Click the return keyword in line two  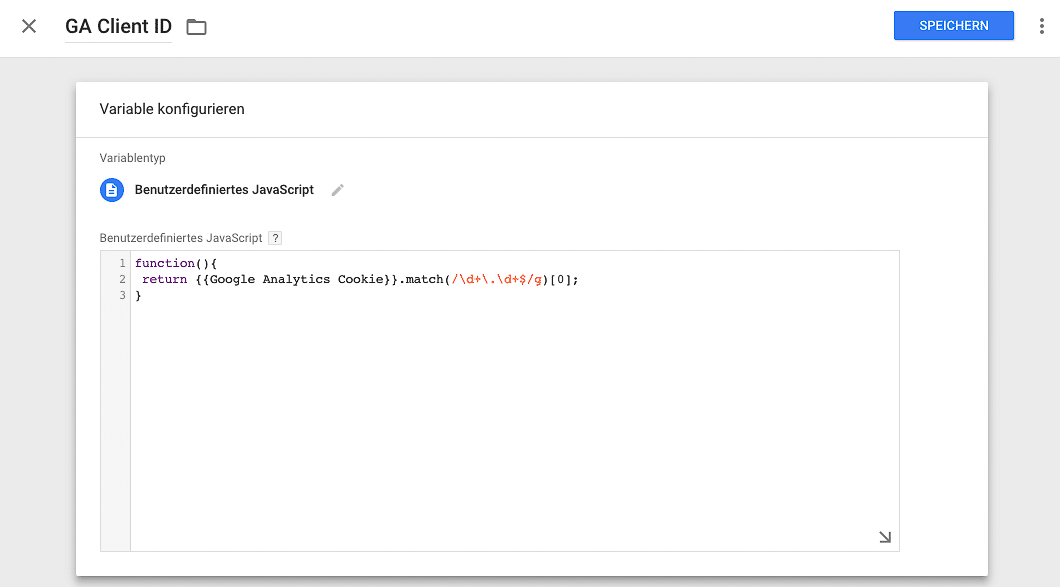(164, 279)
